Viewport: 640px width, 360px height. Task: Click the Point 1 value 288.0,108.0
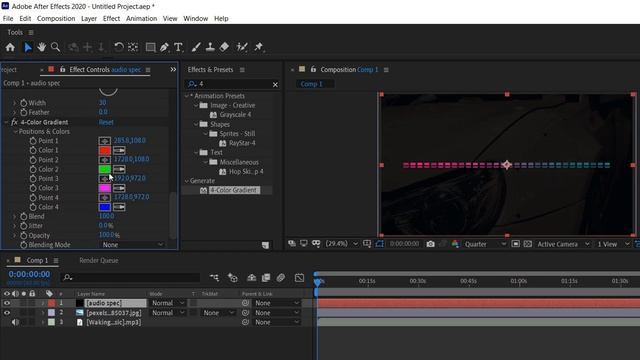point(129,140)
